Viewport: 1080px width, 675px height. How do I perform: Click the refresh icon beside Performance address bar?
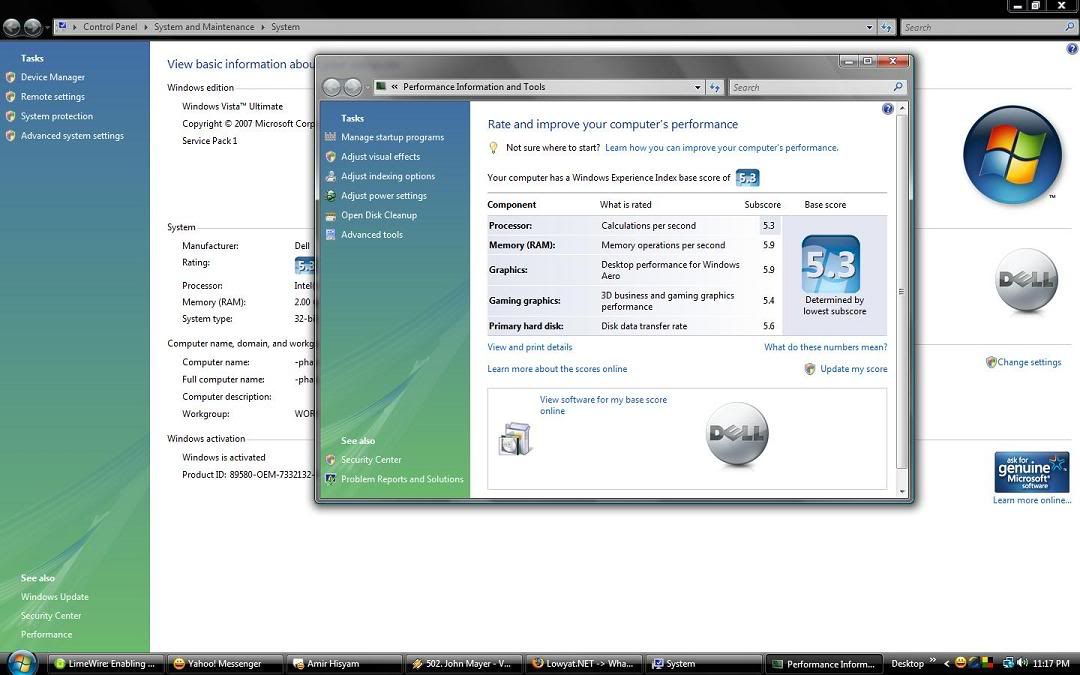tap(715, 87)
